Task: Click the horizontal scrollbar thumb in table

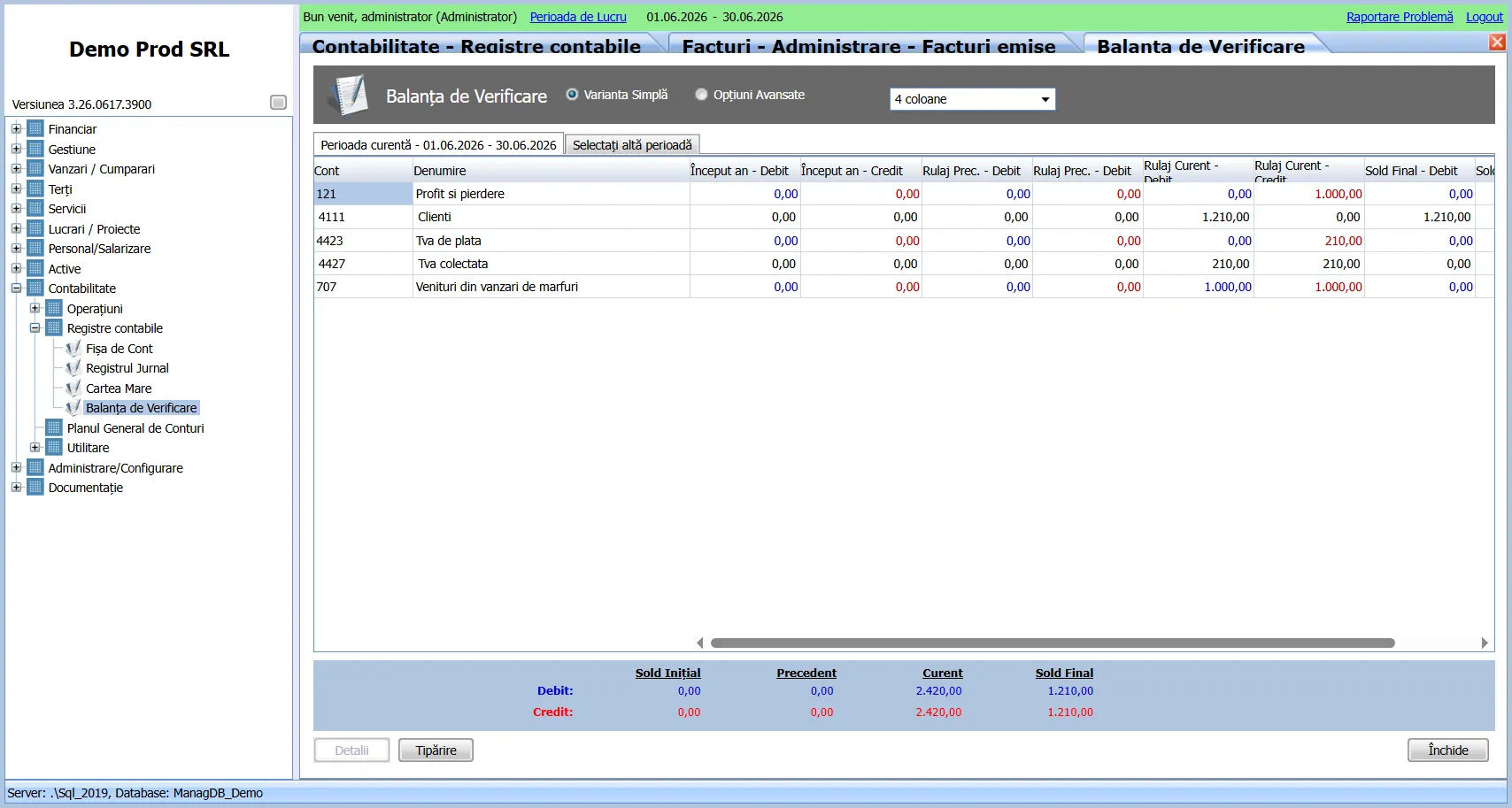Action: (1053, 643)
